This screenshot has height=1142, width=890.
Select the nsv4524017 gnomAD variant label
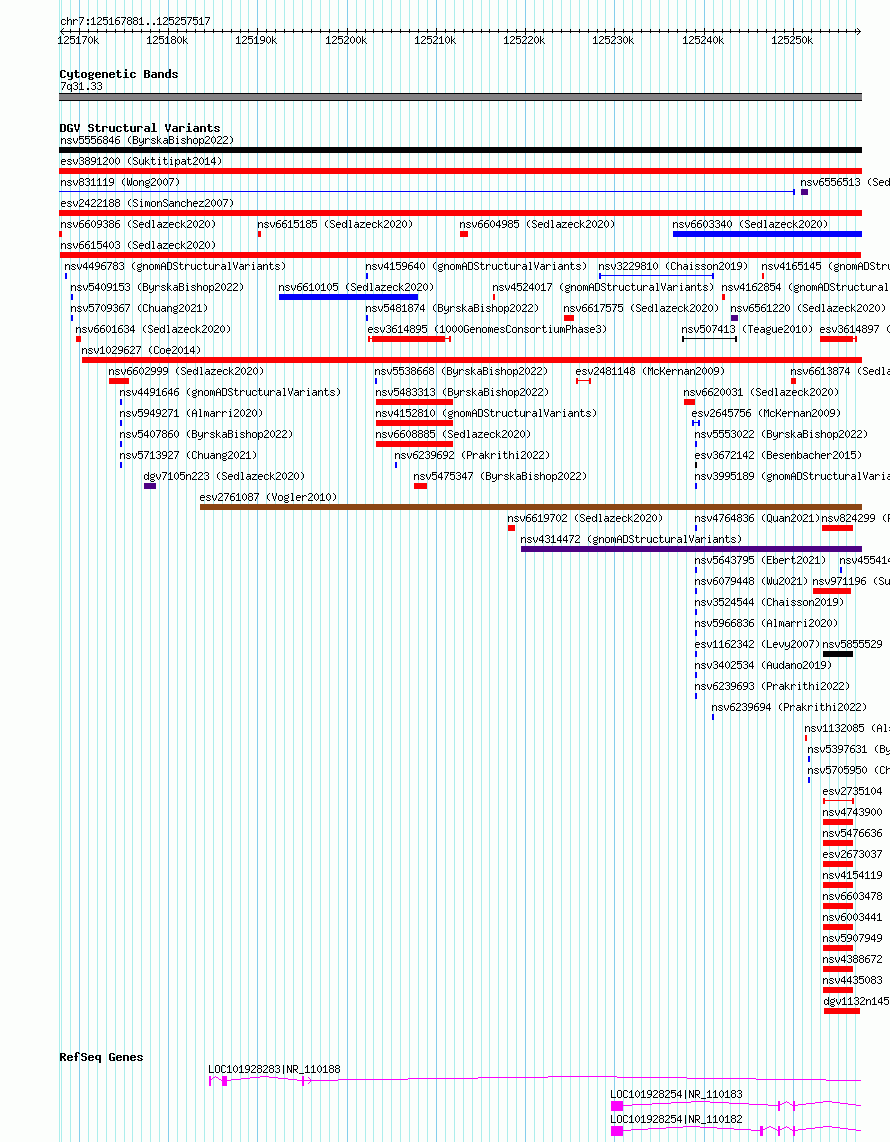(x=603, y=288)
